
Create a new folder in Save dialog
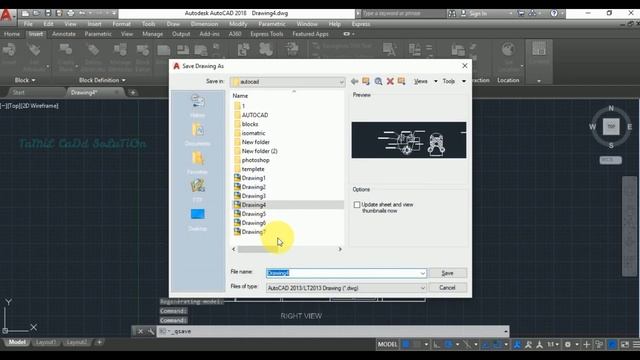coord(402,81)
